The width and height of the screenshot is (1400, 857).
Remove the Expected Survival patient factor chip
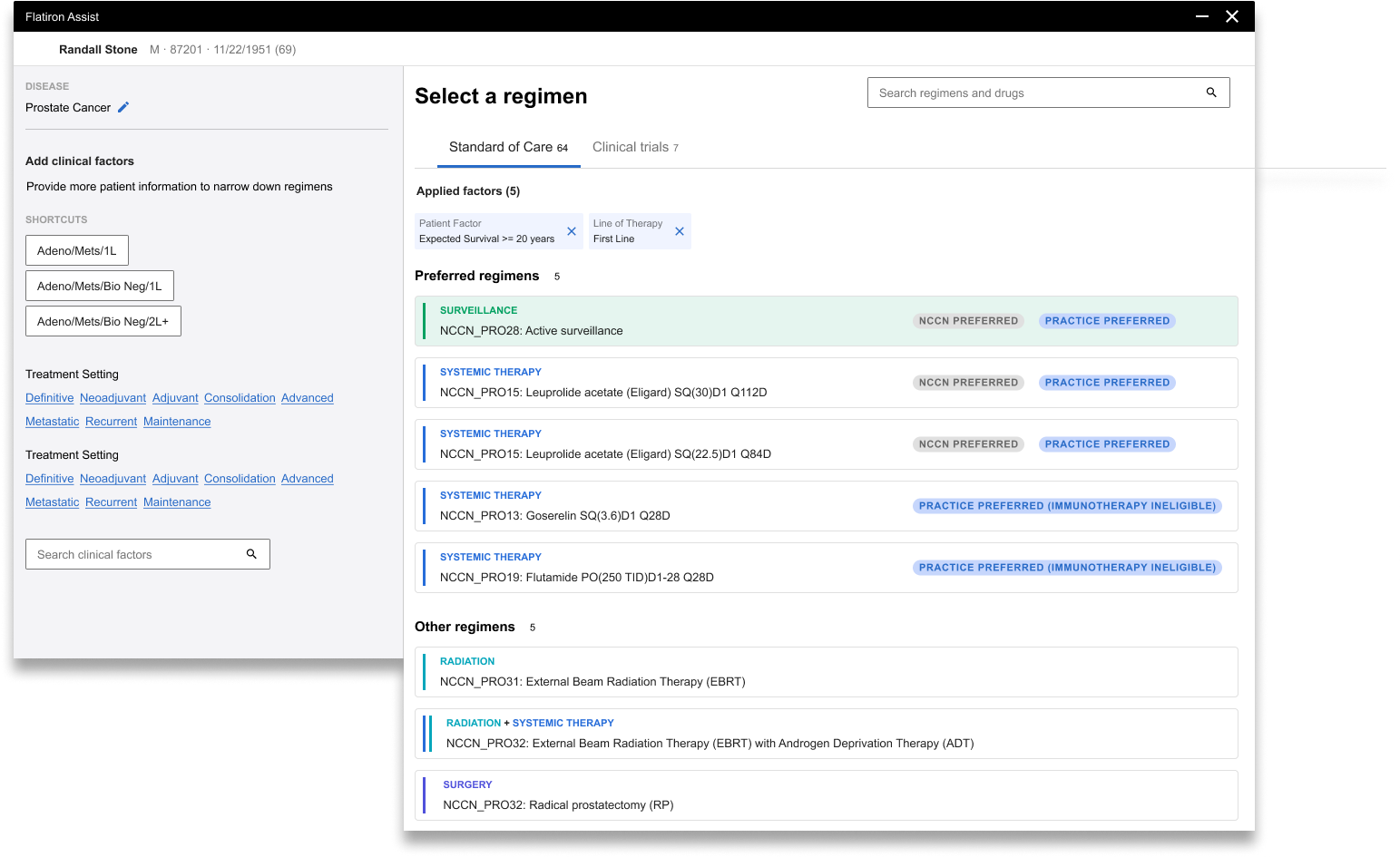(572, 231)
